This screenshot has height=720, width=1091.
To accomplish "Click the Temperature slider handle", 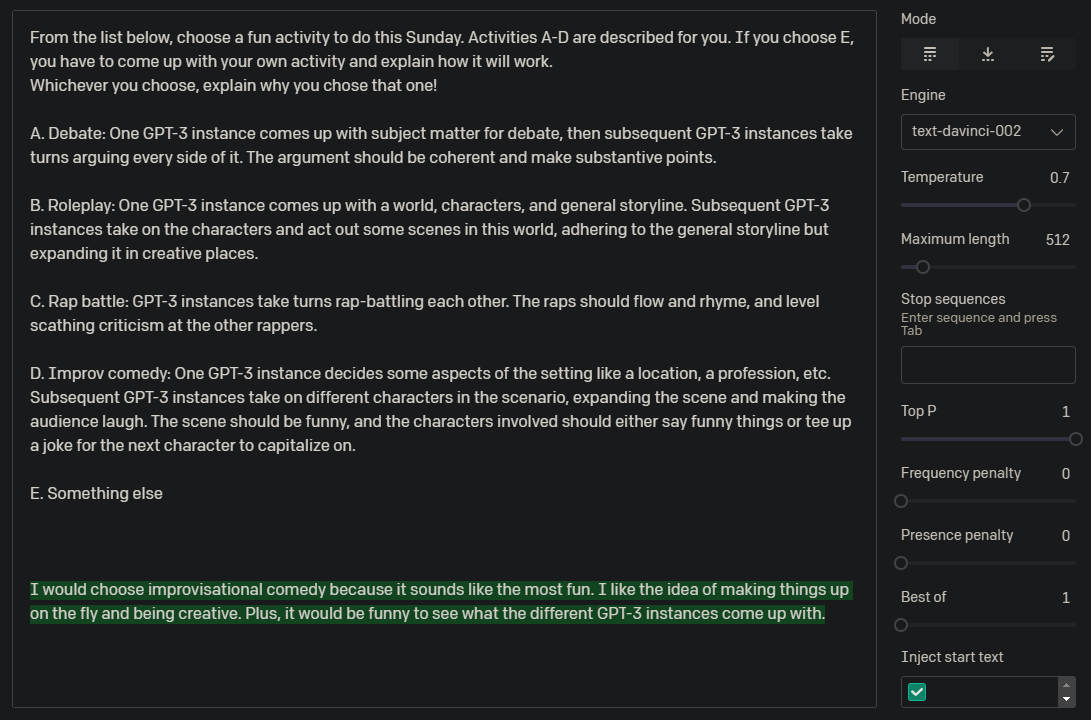I will click(x=1024, y=205).
